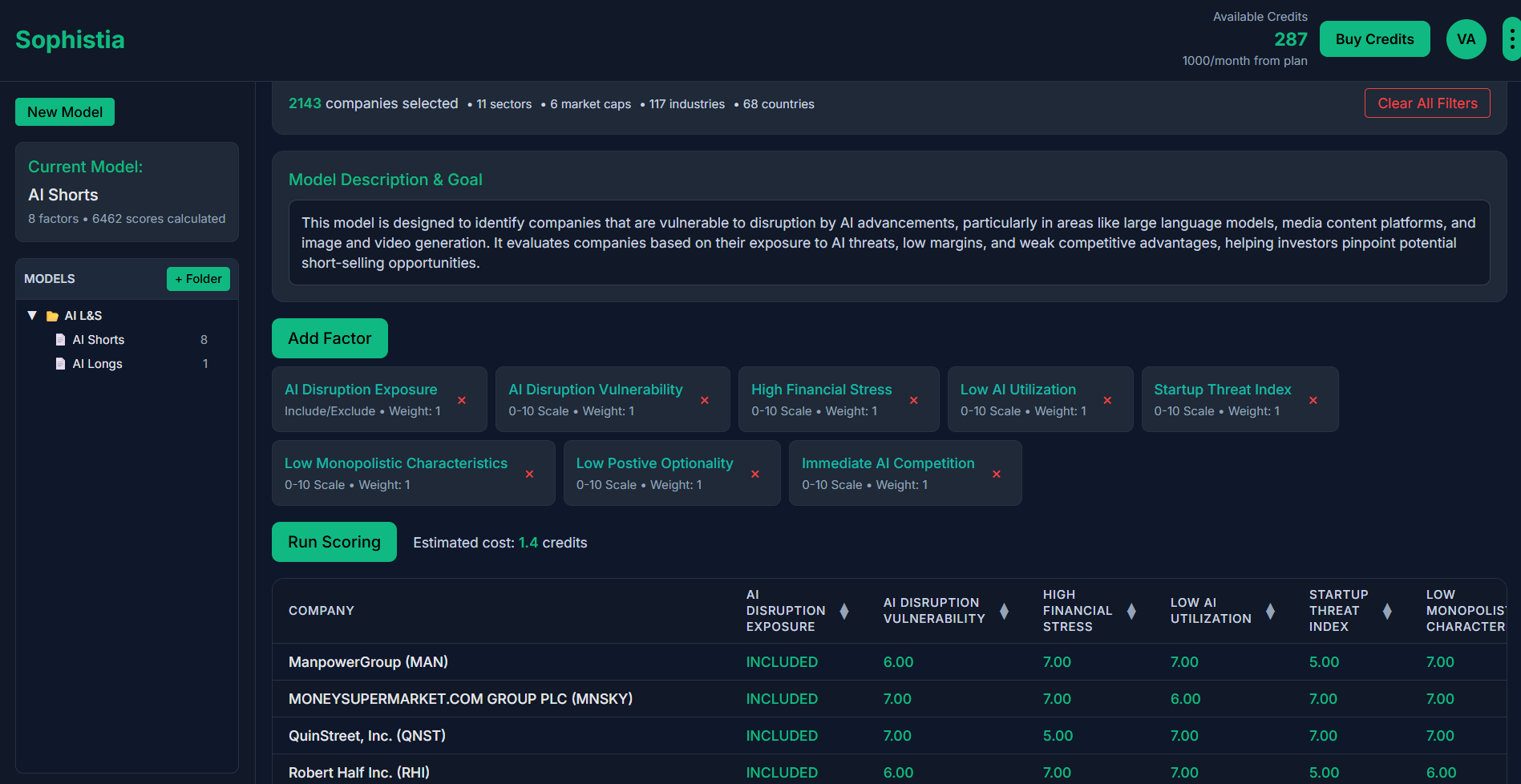The height and width of the screenshot is (784, 1521).
Task: Remove the Low Postive Optionality factor
Action: (x=754, y=474)
